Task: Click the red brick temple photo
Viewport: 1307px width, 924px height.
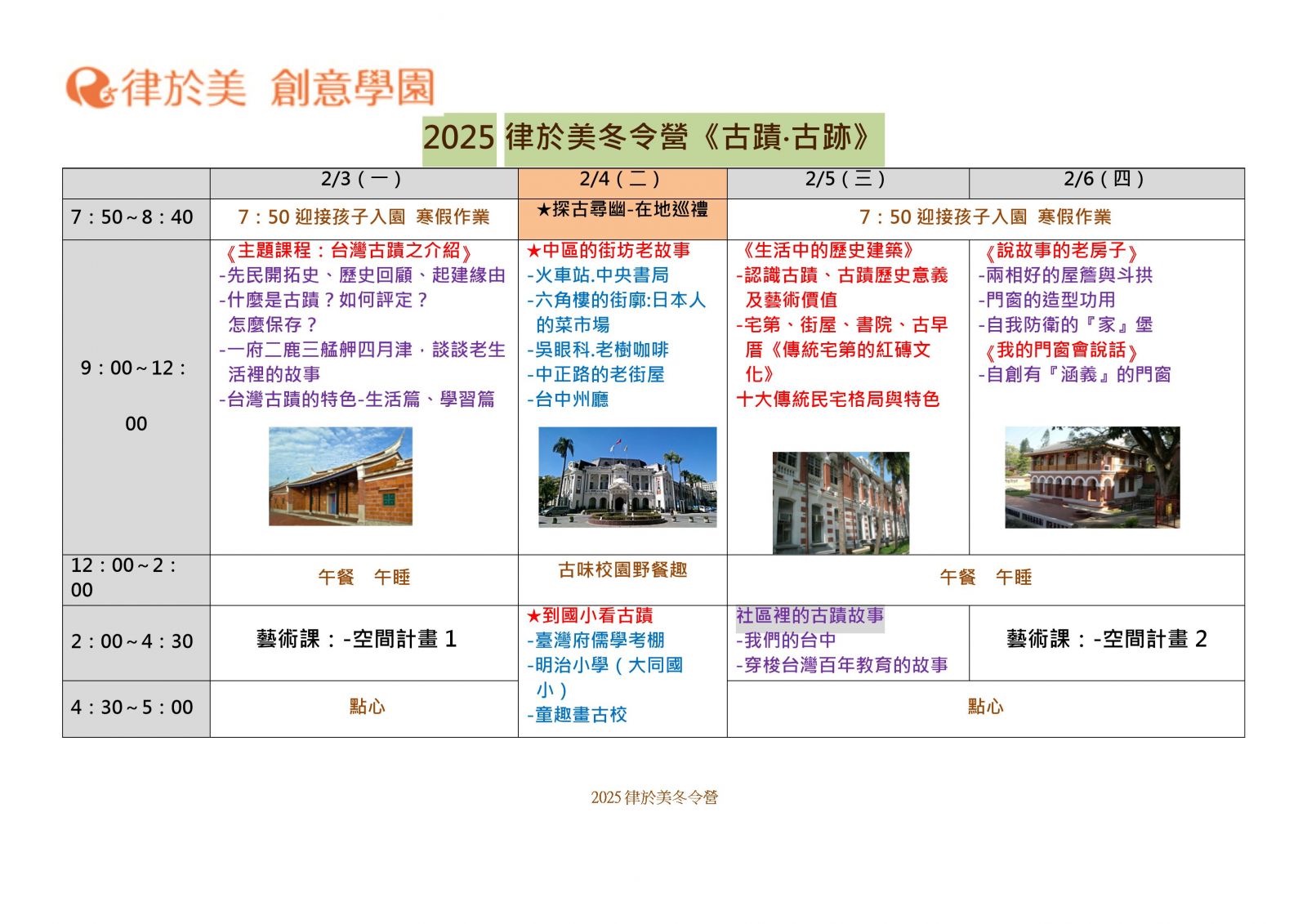Action: click(341, 476)
